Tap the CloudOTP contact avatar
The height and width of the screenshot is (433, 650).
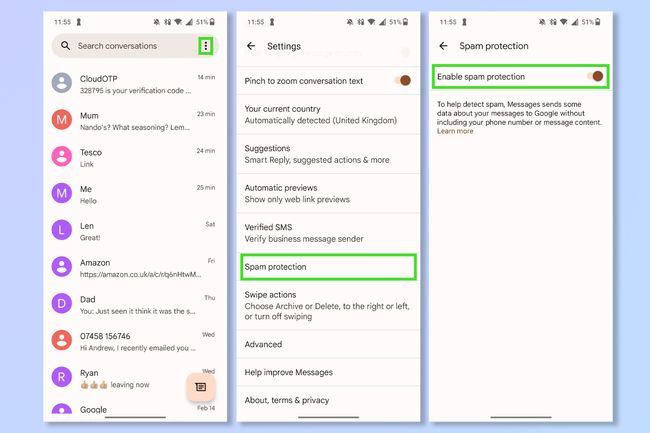[62, 83]
